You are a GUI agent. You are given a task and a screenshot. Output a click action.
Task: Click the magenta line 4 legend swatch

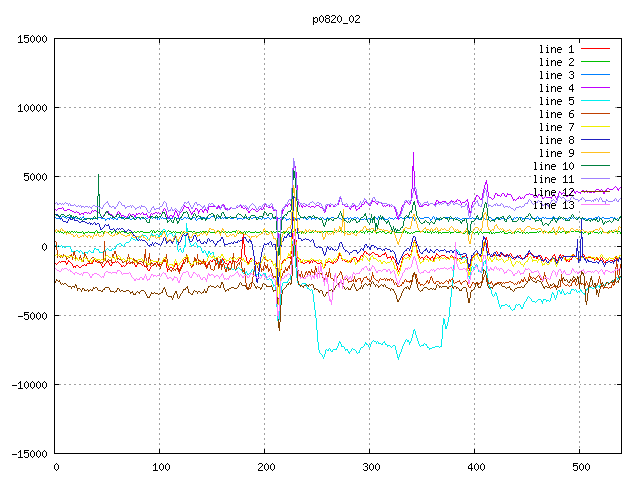click(594, 88)
